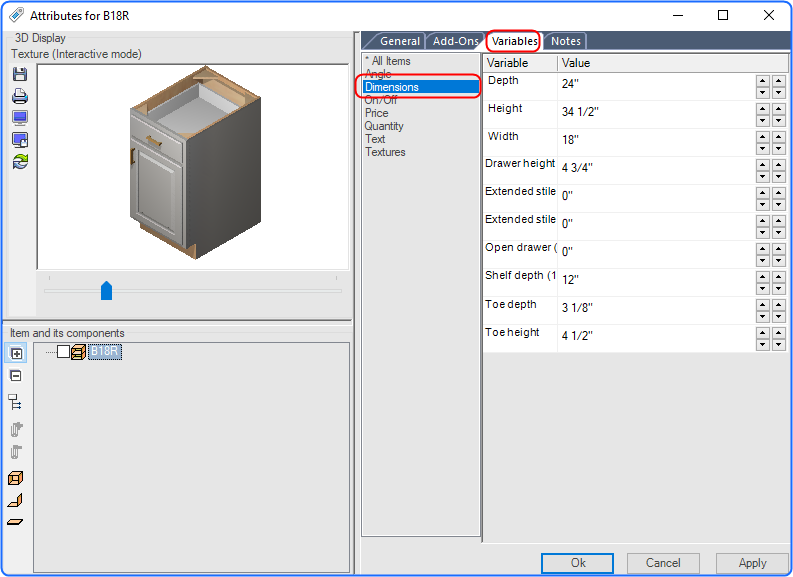
Task: Click the Toe depth variable label
Action: click(x=511, y=304)
